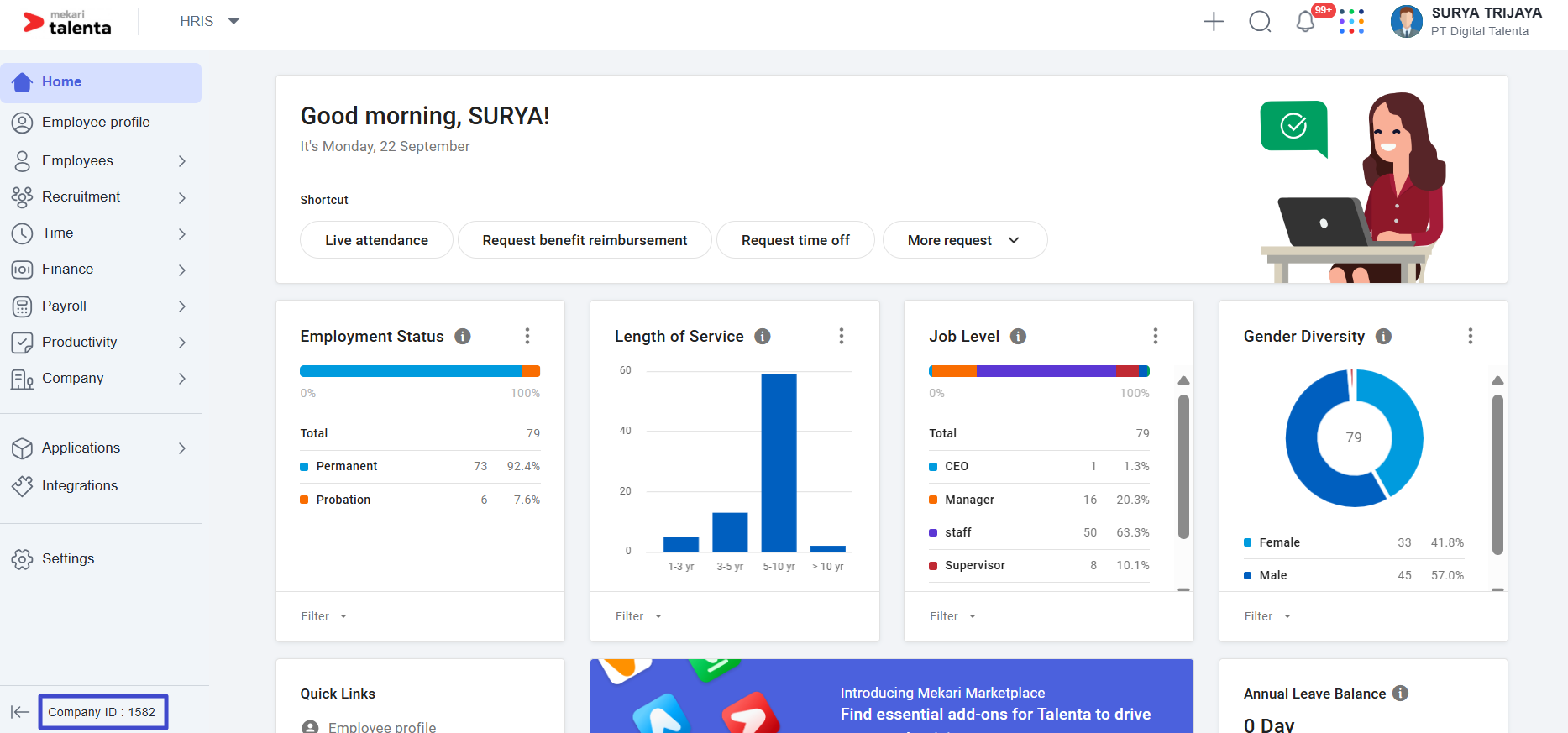Viewport: 1568px width, 733px height.
Task: Open Settings from the sidebar
Action: click(68, 559)
